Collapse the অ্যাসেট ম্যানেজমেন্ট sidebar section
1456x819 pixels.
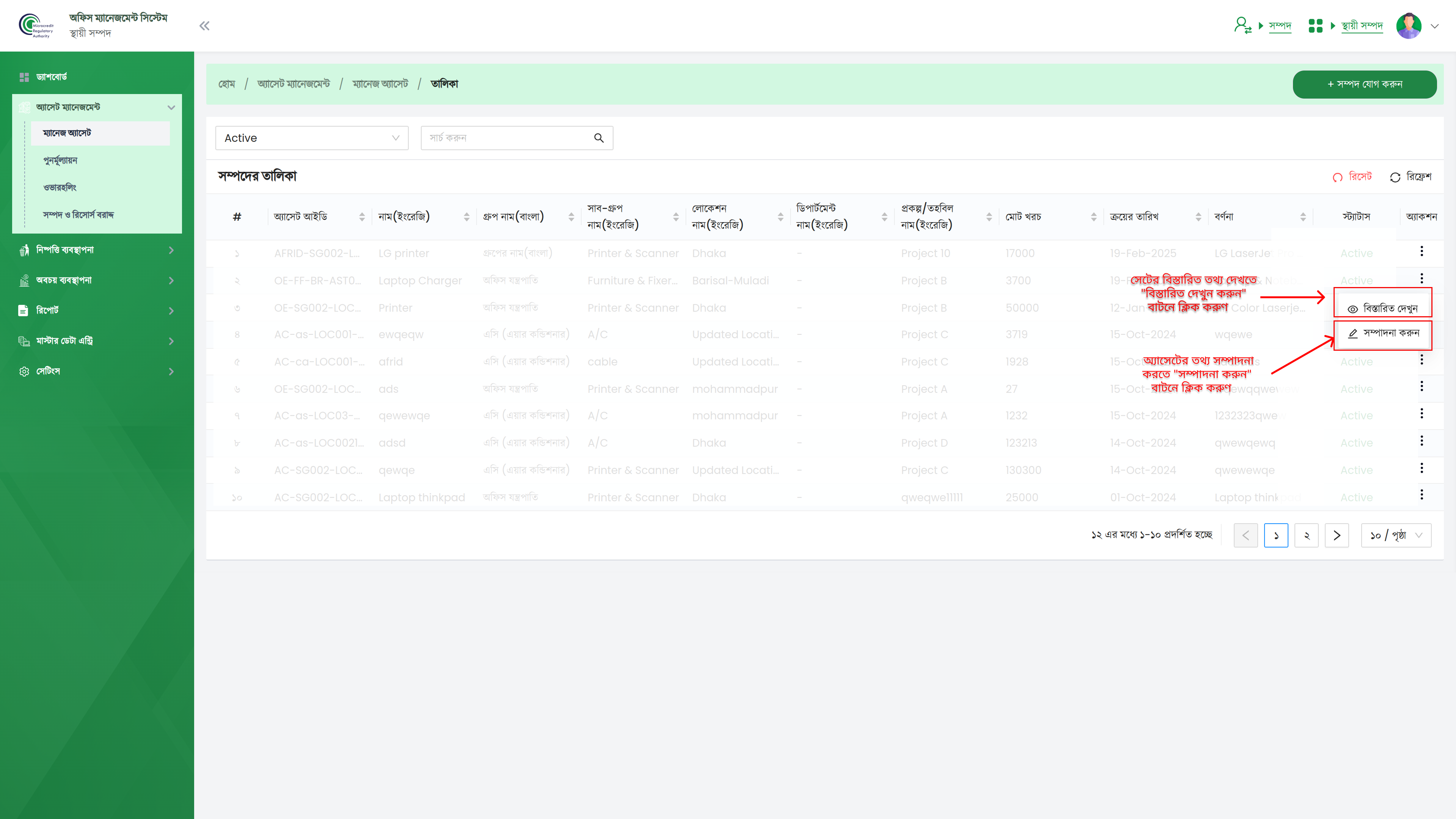pyautogui.click(x=97, y=107)
